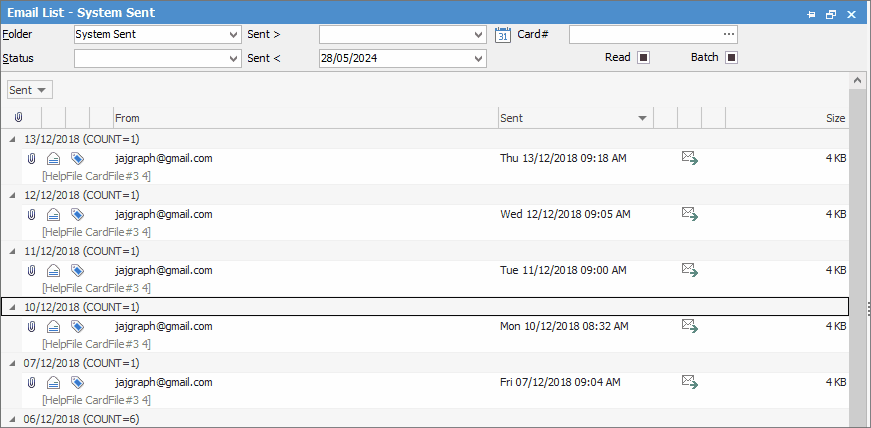Screen dimensions: 871x428
Task: Select jajgraph@gmail.com in the 12/12/2018 row
Action: coord(164,214)
